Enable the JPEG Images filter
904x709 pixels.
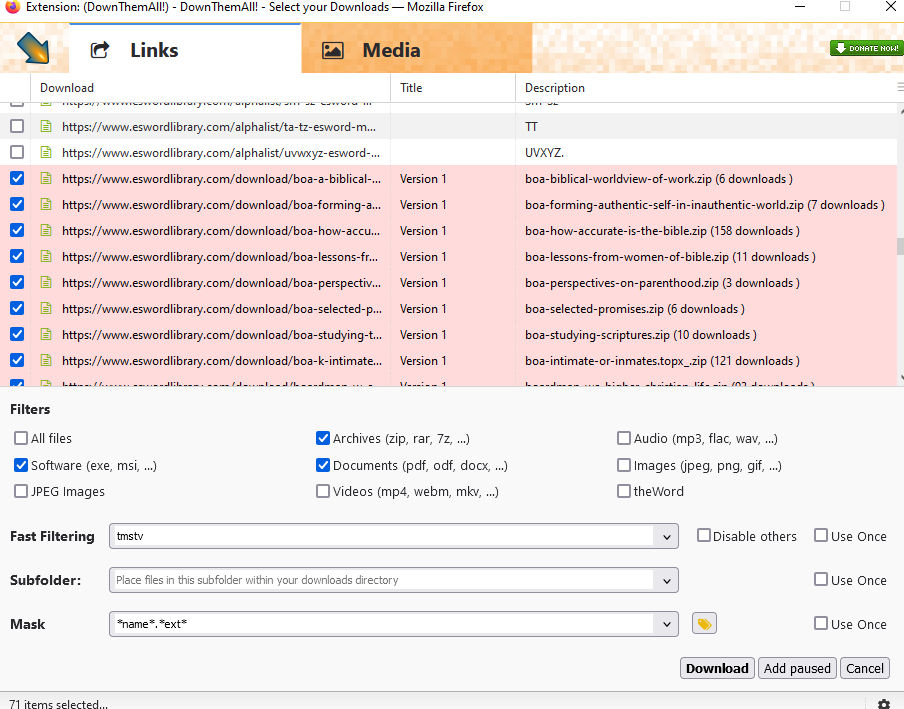click(21, 491)
